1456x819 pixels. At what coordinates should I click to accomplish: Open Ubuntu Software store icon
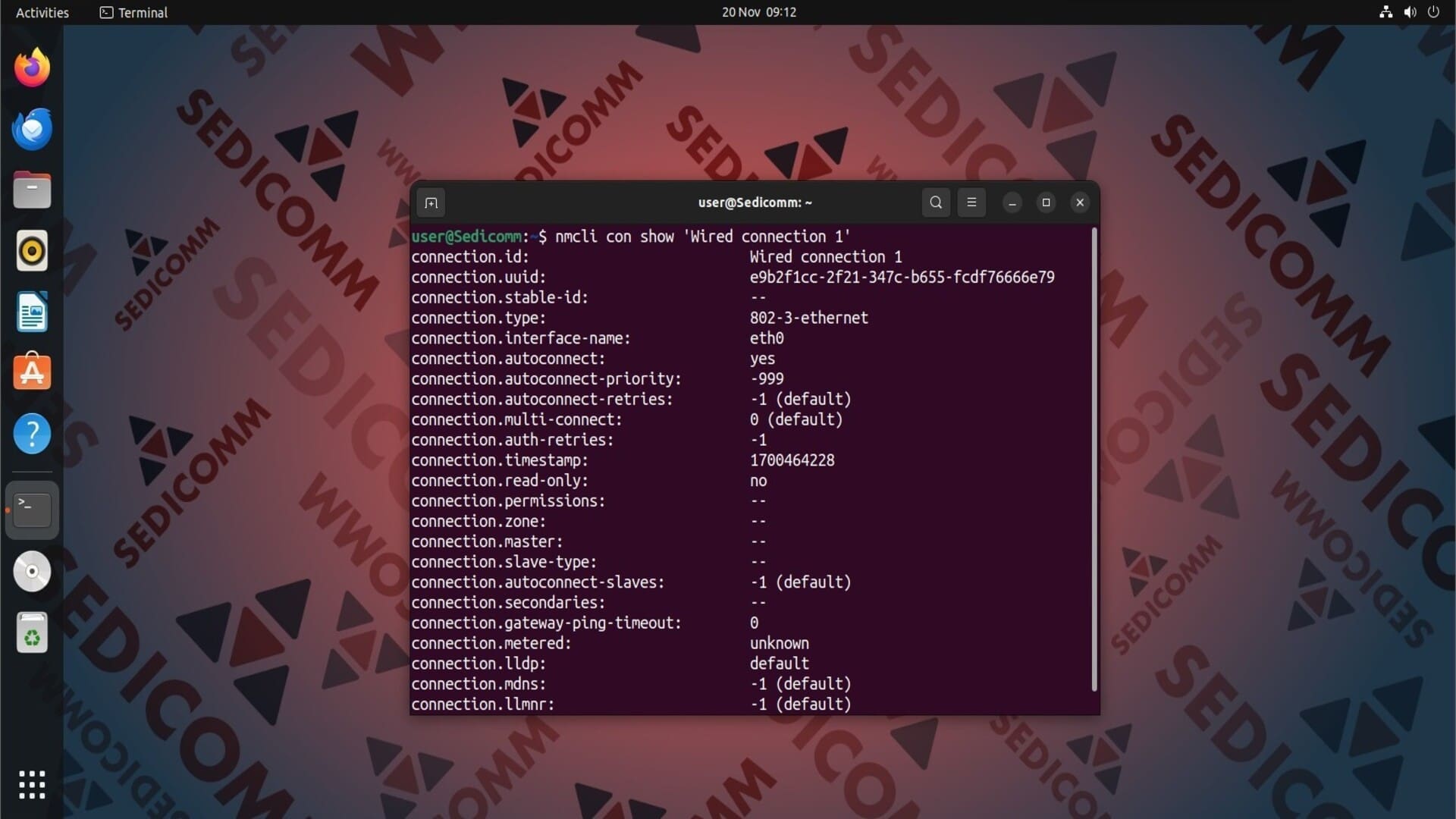[x=32, y=372]
